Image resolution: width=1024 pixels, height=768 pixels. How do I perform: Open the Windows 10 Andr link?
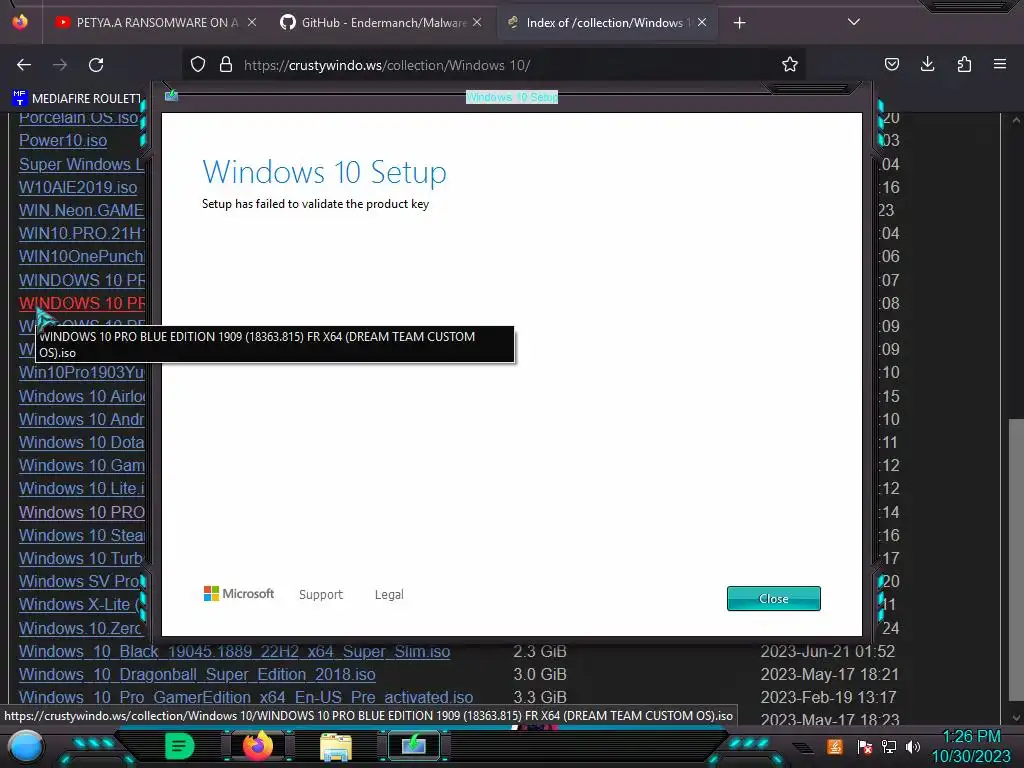(x=82, y=419)
